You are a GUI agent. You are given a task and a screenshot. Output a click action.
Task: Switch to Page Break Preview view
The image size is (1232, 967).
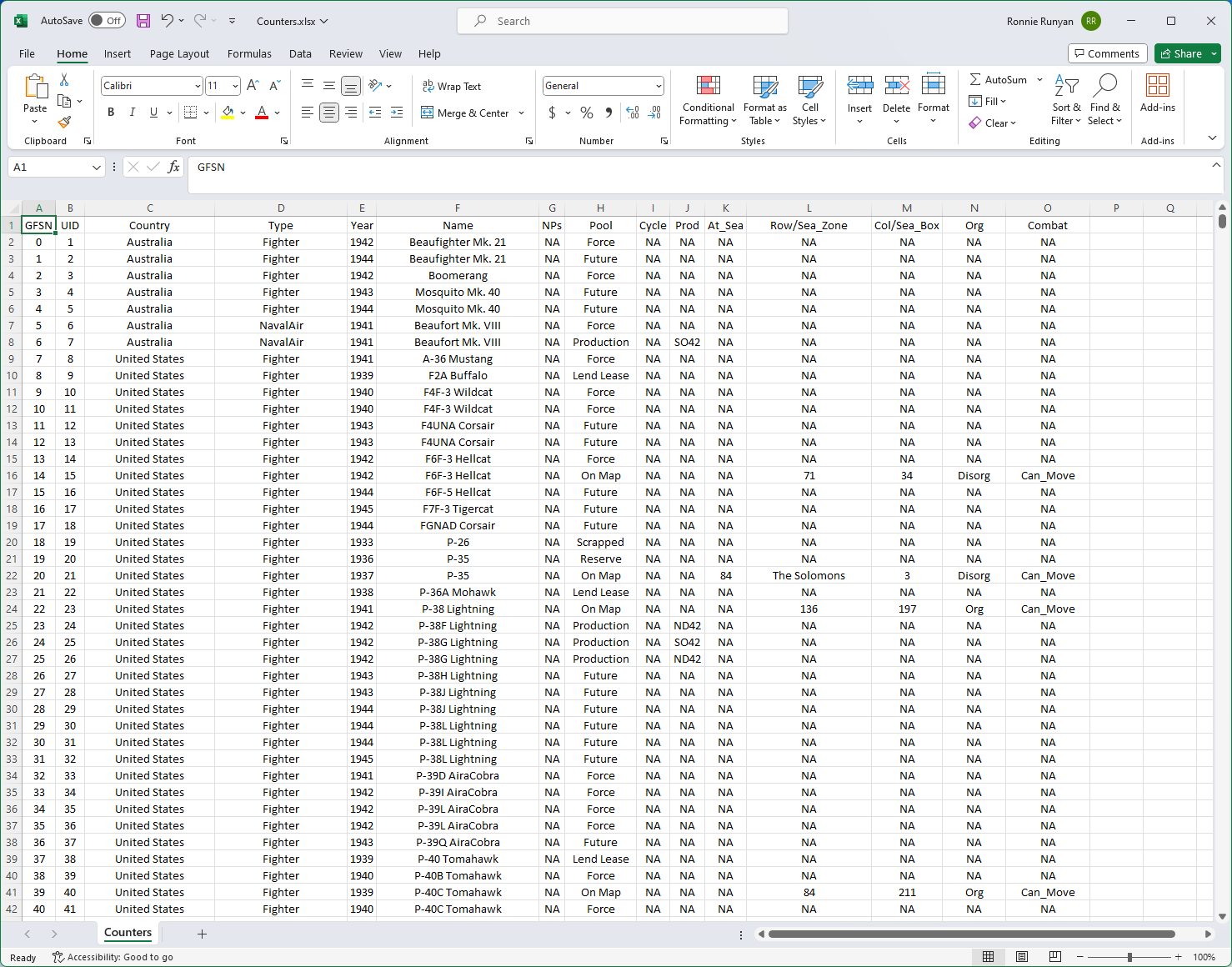tap(1054, 957)
